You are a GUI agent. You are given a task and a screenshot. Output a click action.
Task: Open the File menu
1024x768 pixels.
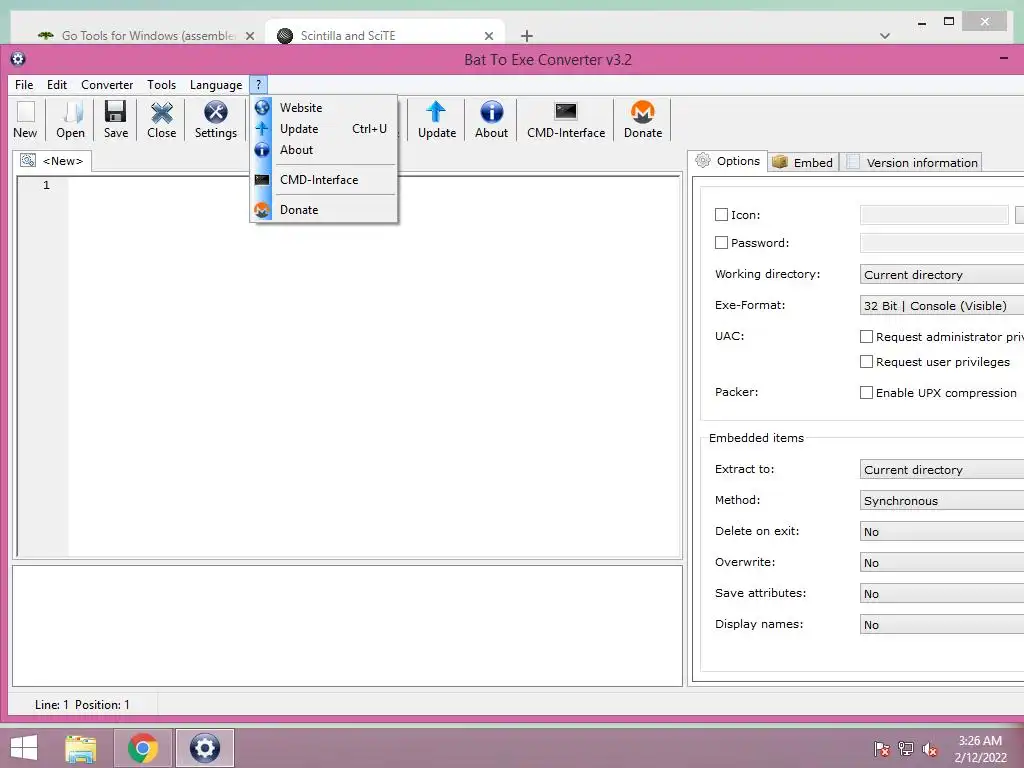24,85
